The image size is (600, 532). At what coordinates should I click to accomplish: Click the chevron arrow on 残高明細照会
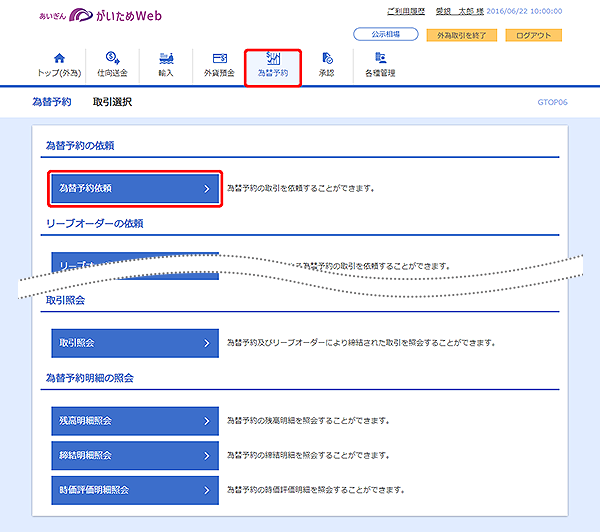[x=207, y=421]
